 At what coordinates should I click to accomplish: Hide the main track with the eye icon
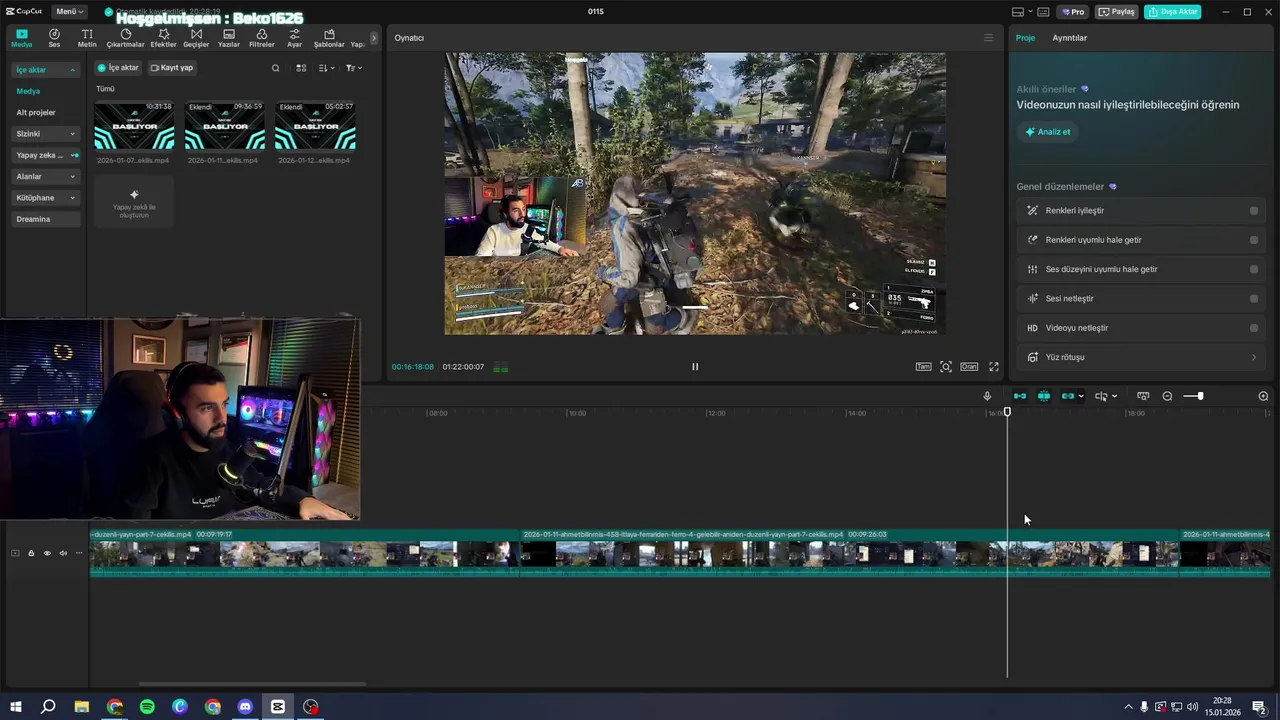[x=47, y=553]
